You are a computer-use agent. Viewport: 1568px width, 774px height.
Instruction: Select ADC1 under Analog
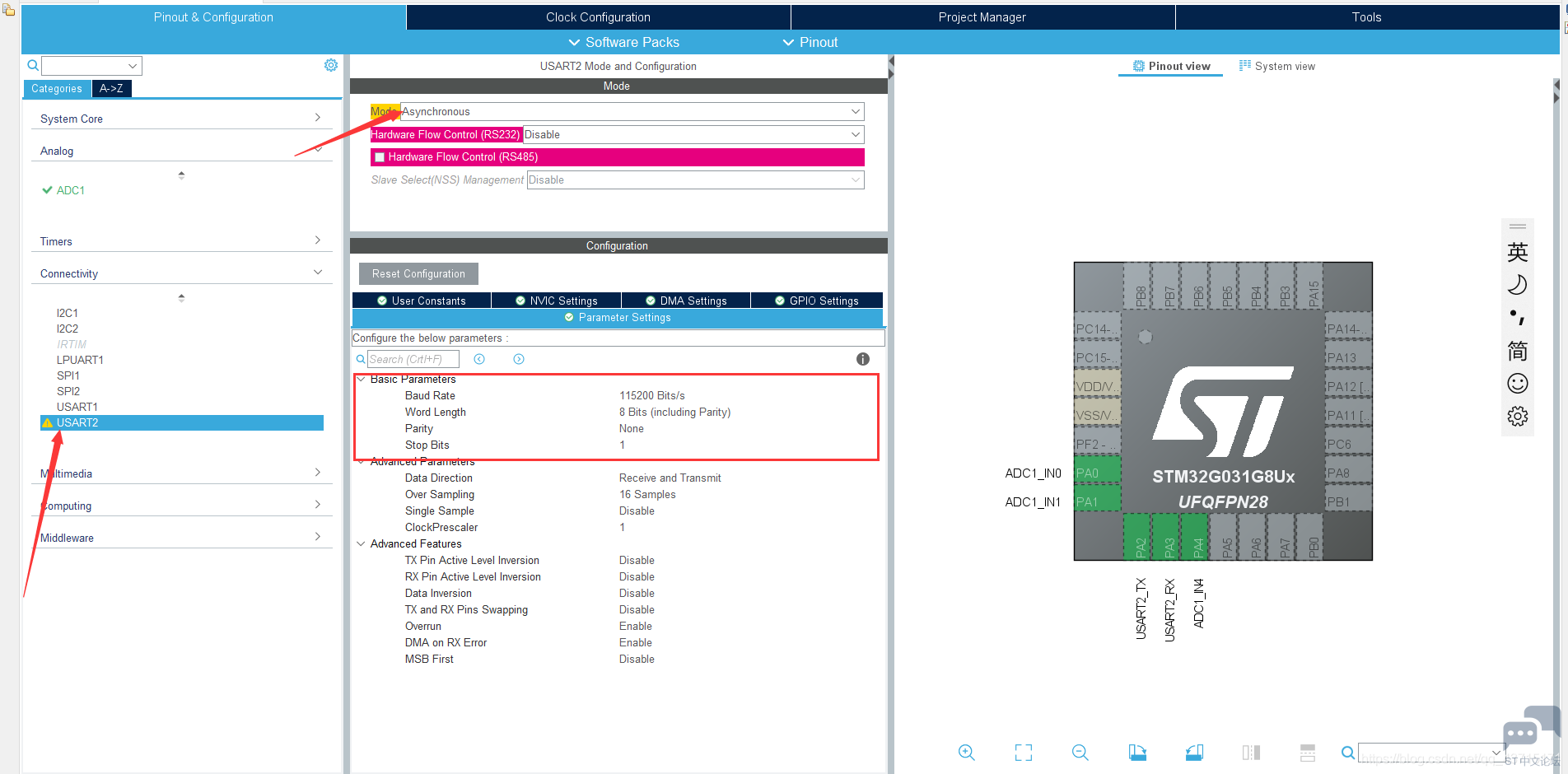70,190
